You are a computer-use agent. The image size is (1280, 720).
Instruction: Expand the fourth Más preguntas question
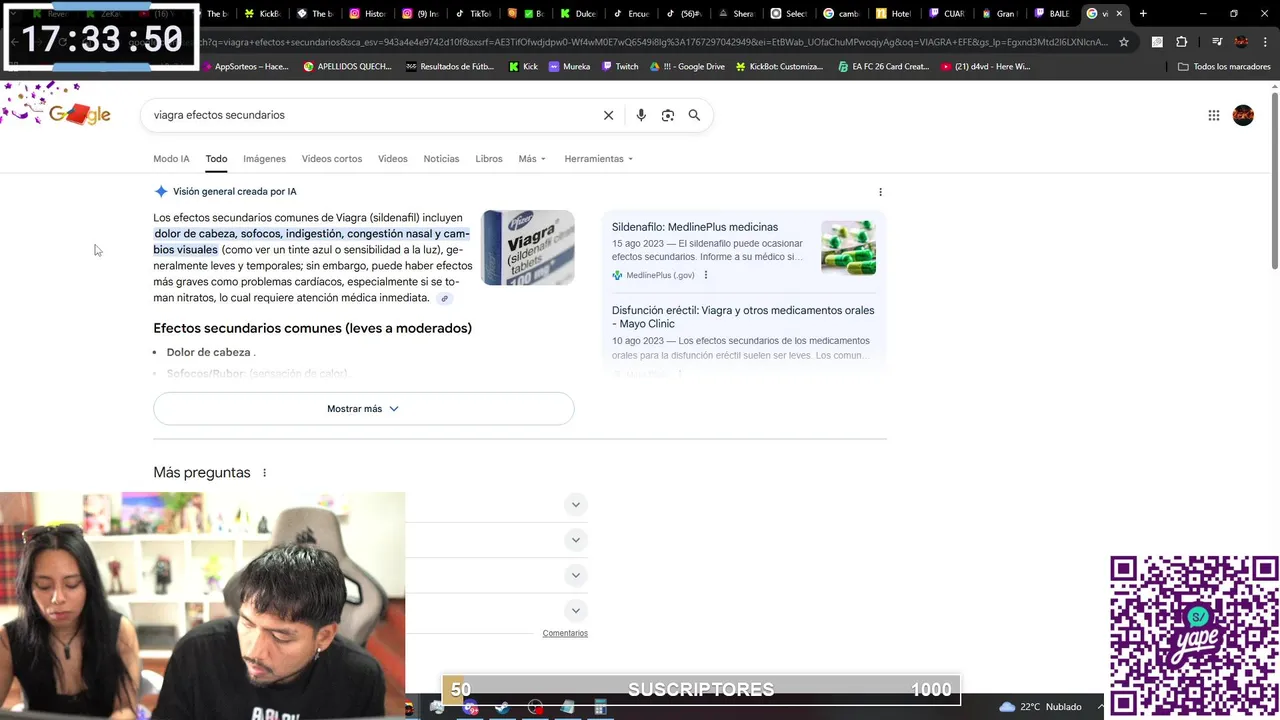575,610
